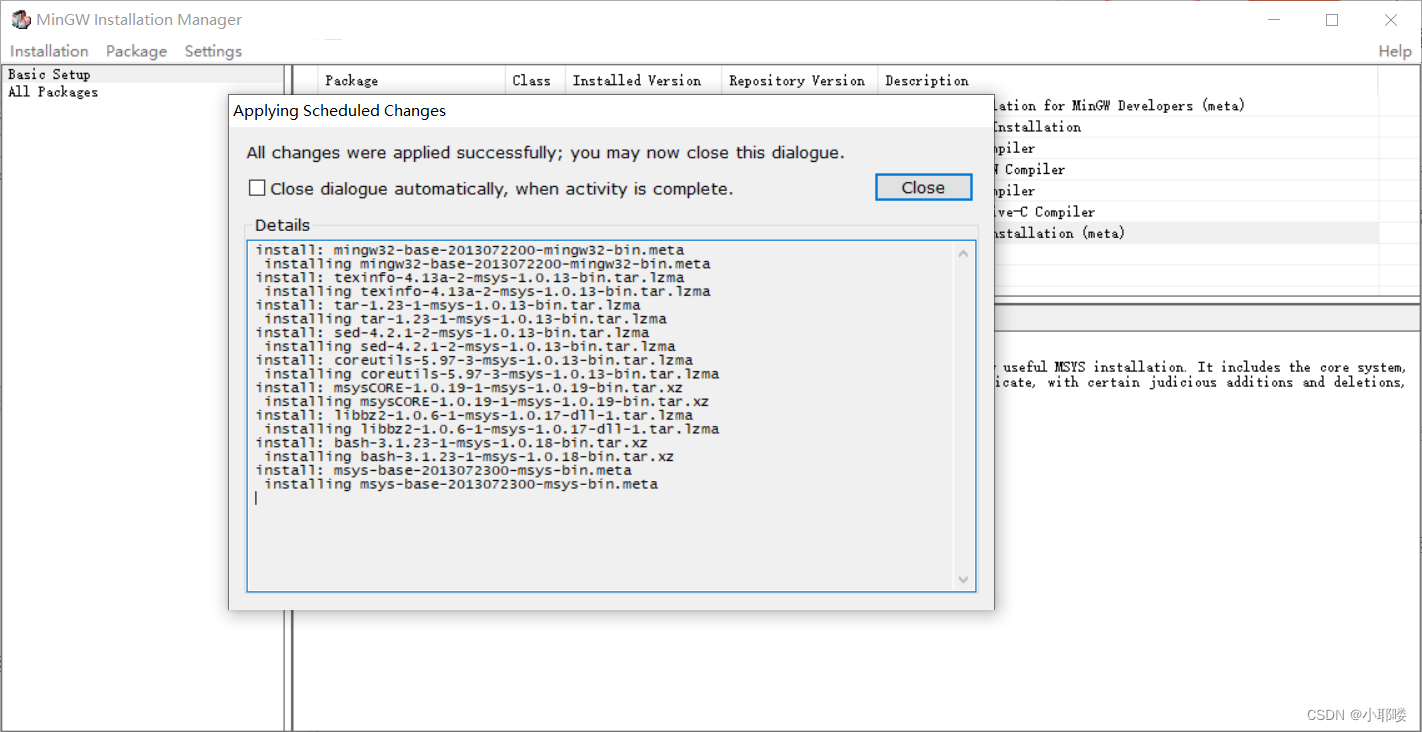Image resolution: width=1422 pixels, height=732 pixels.
Task: Select the package row ending 'ive-C Compiler'
Action: click(x=1186, y=212)
